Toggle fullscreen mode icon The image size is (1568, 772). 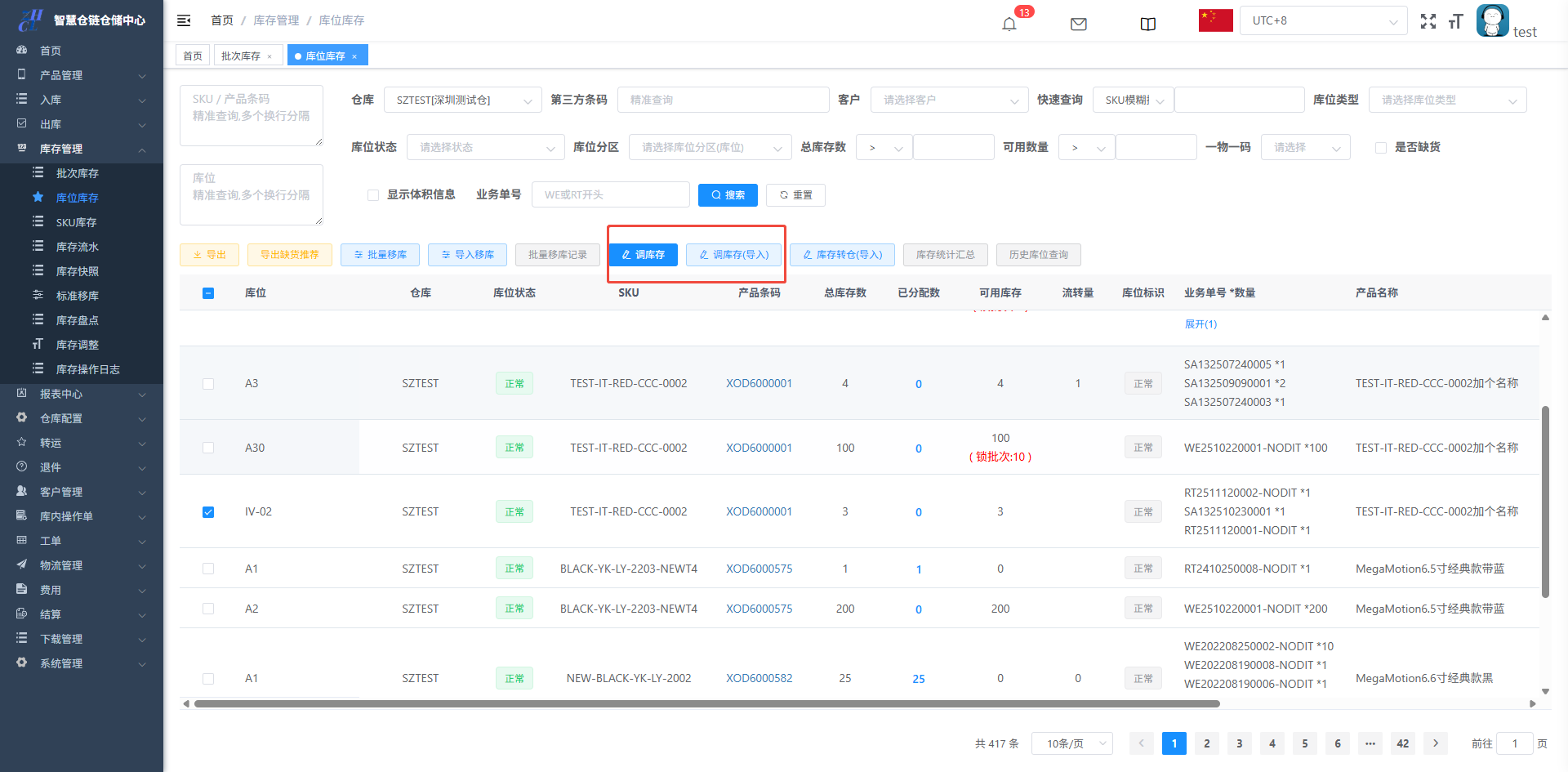tap(1428, 21)
